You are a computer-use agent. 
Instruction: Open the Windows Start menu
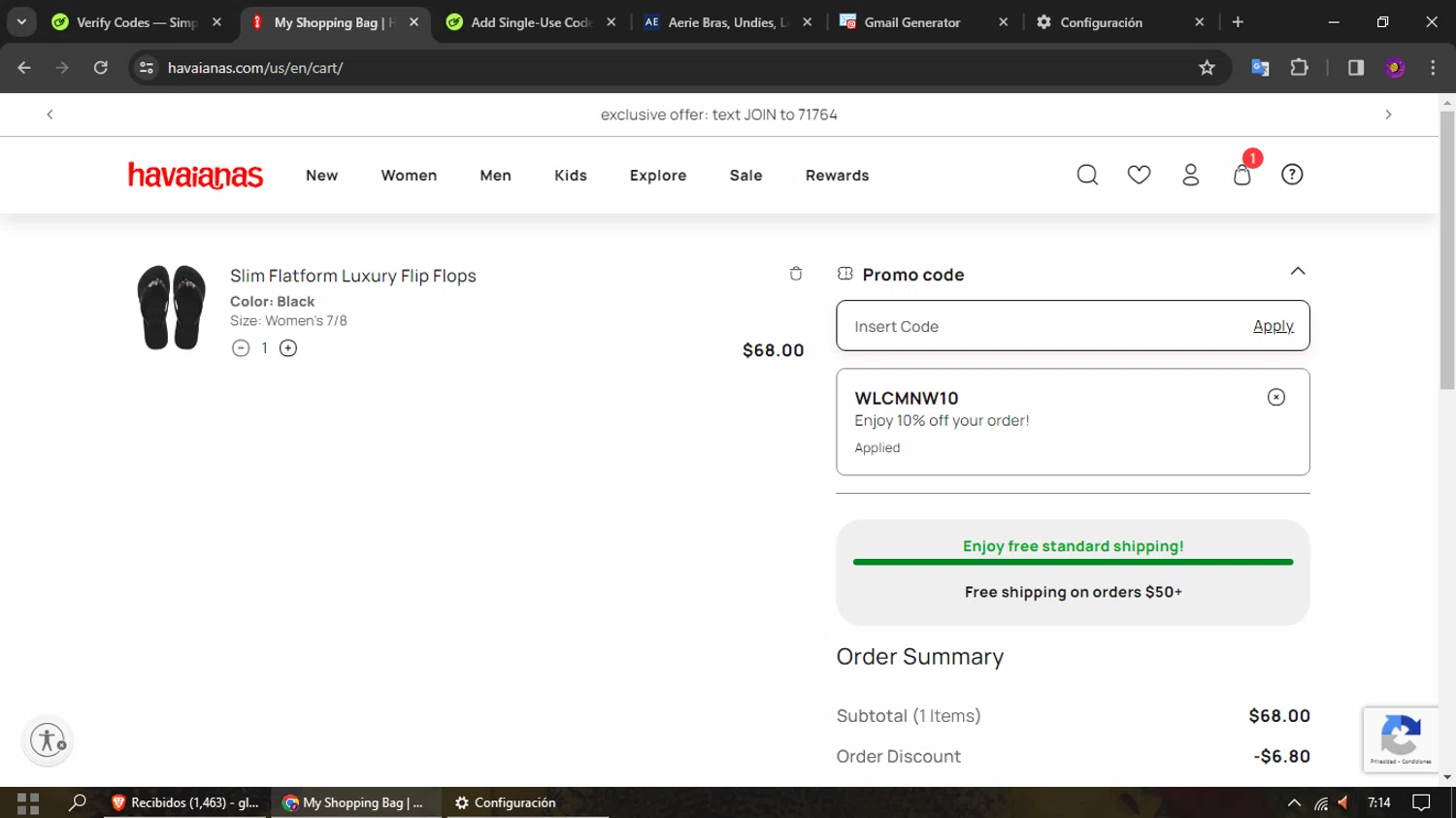(x=28, y=802)
